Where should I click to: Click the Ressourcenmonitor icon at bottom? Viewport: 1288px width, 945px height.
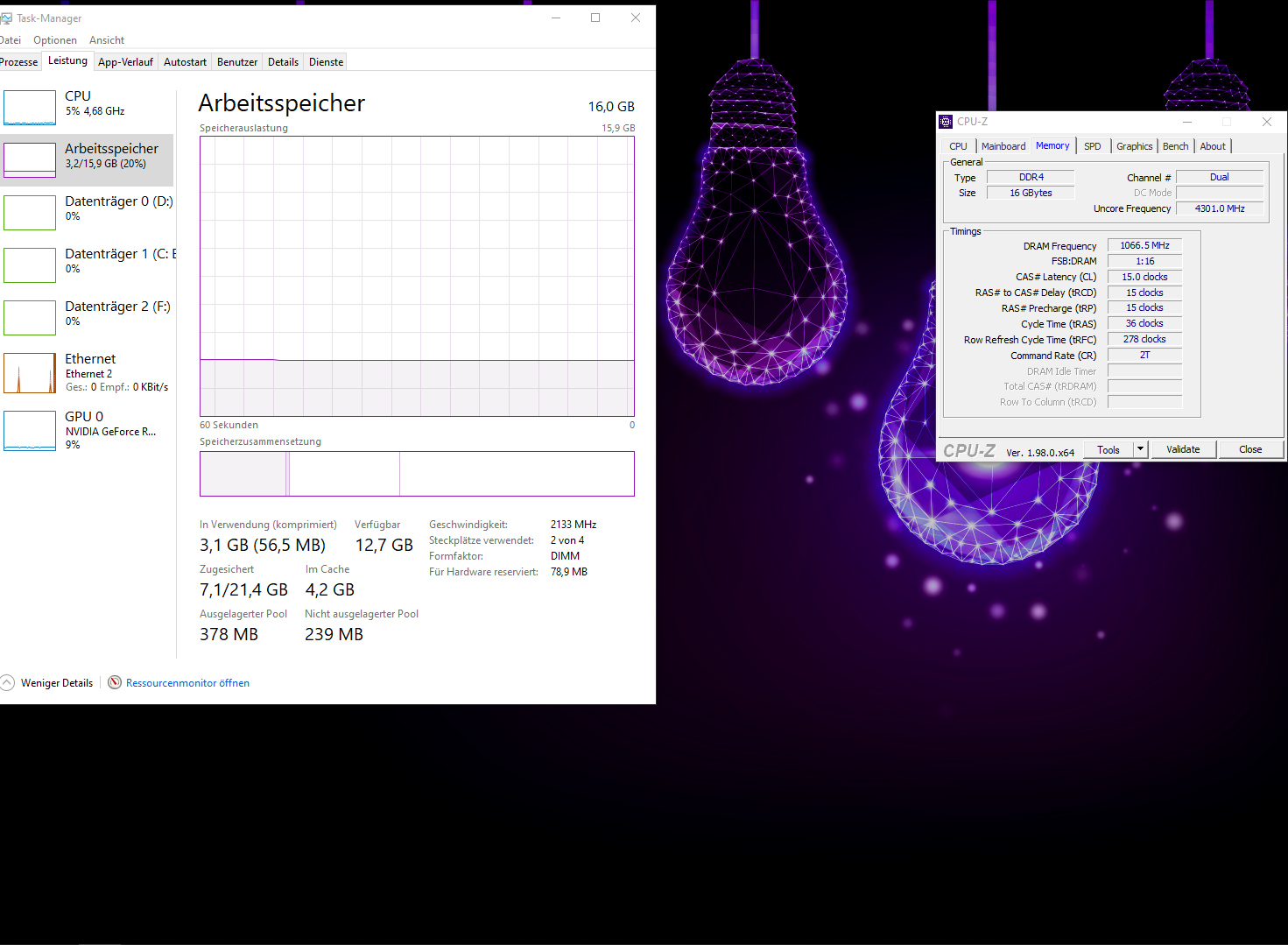tap(115, 682)
